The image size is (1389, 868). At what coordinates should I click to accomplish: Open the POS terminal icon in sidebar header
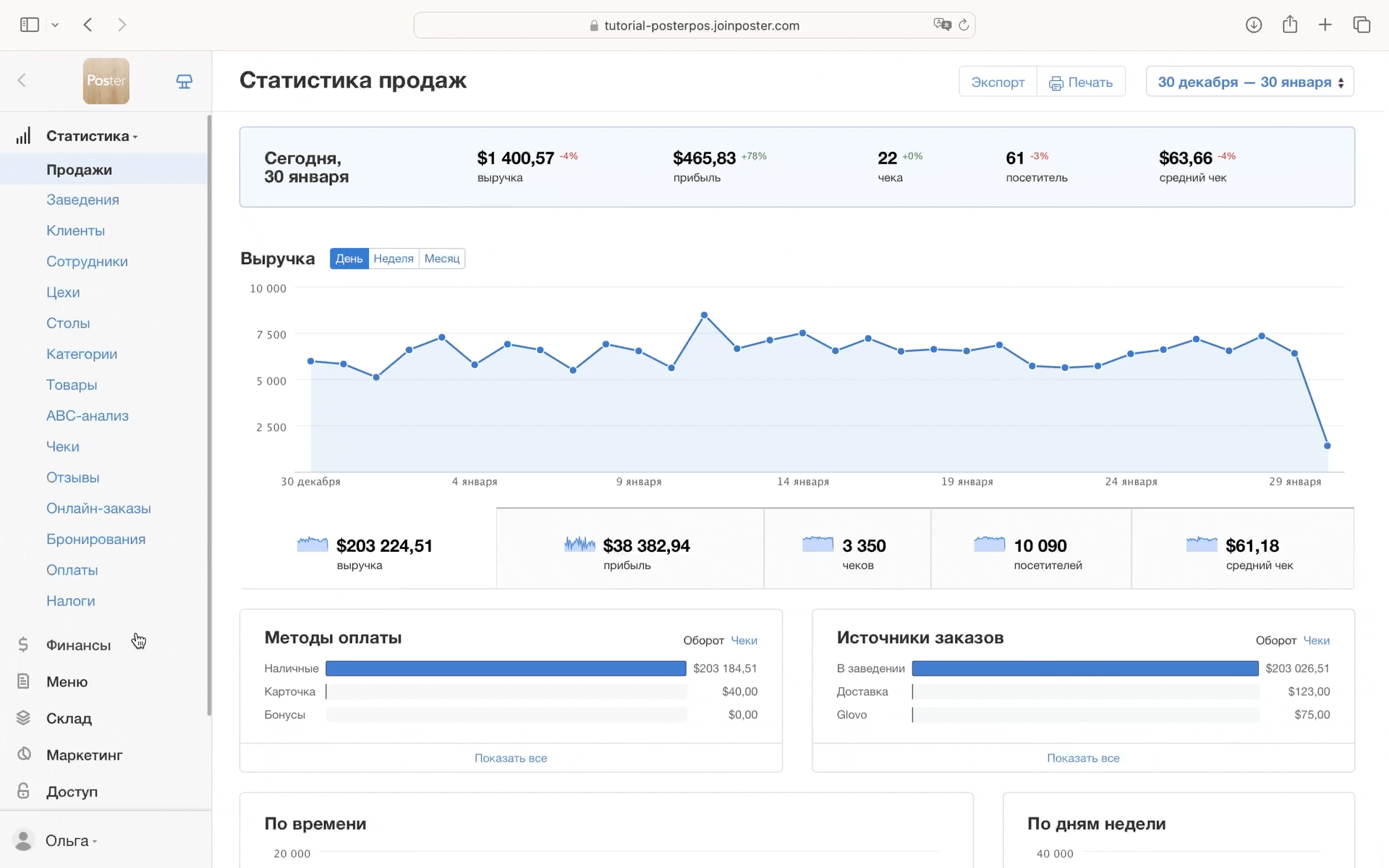[x=184, y=81]
